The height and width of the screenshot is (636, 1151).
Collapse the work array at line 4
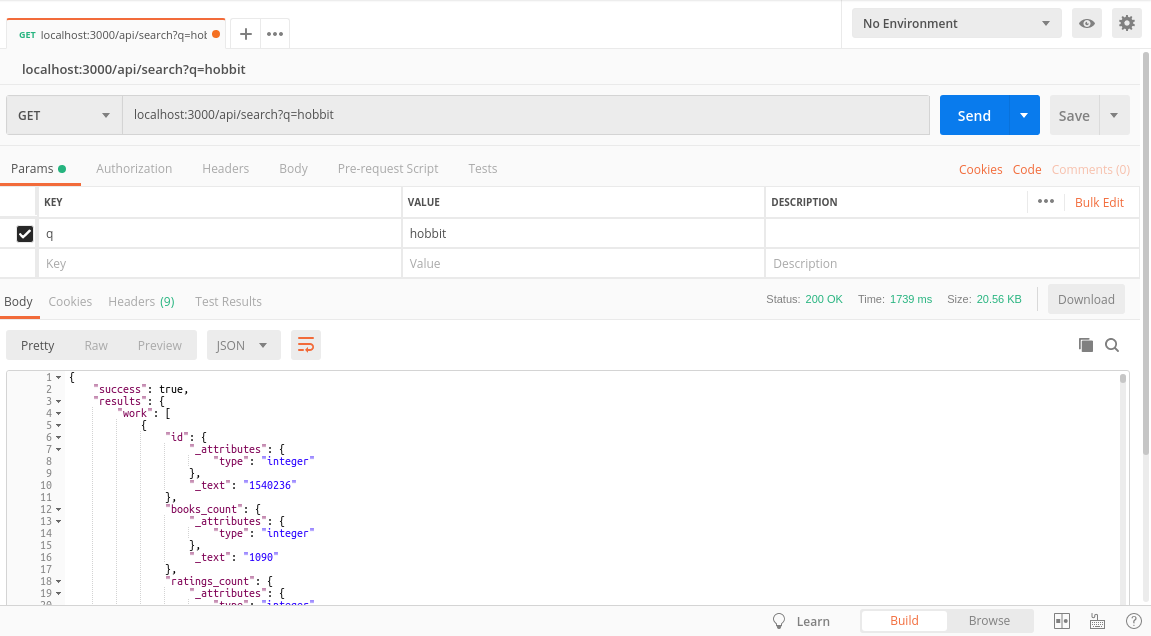tap(59, 413)
